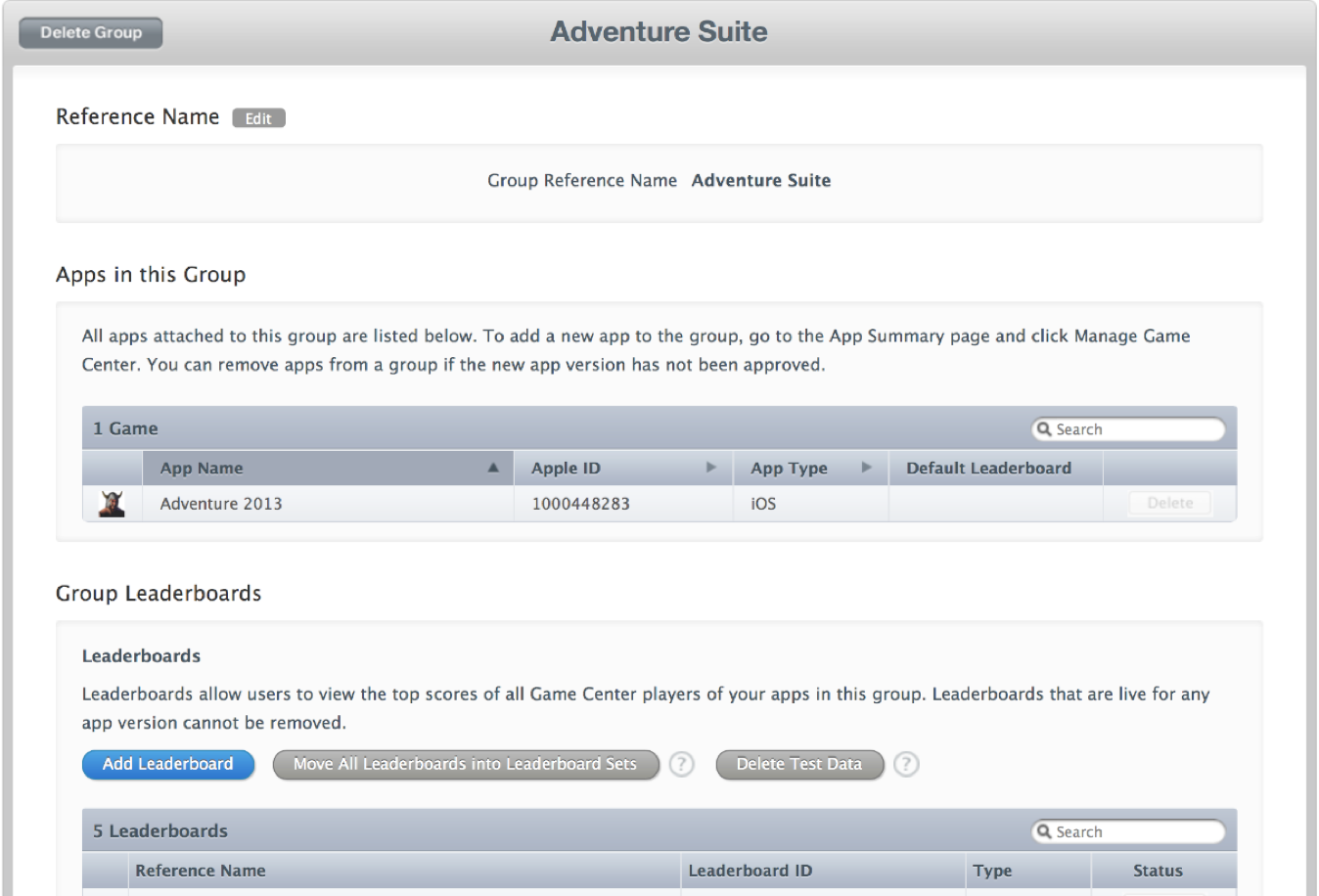Screen dimensions: 1319x896
Task: Focus the search field in the Games table
Action: (x=1135, y=429)
